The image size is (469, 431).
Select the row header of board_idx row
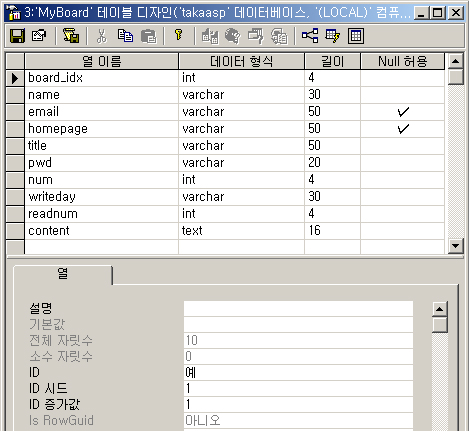pos(15,78)
